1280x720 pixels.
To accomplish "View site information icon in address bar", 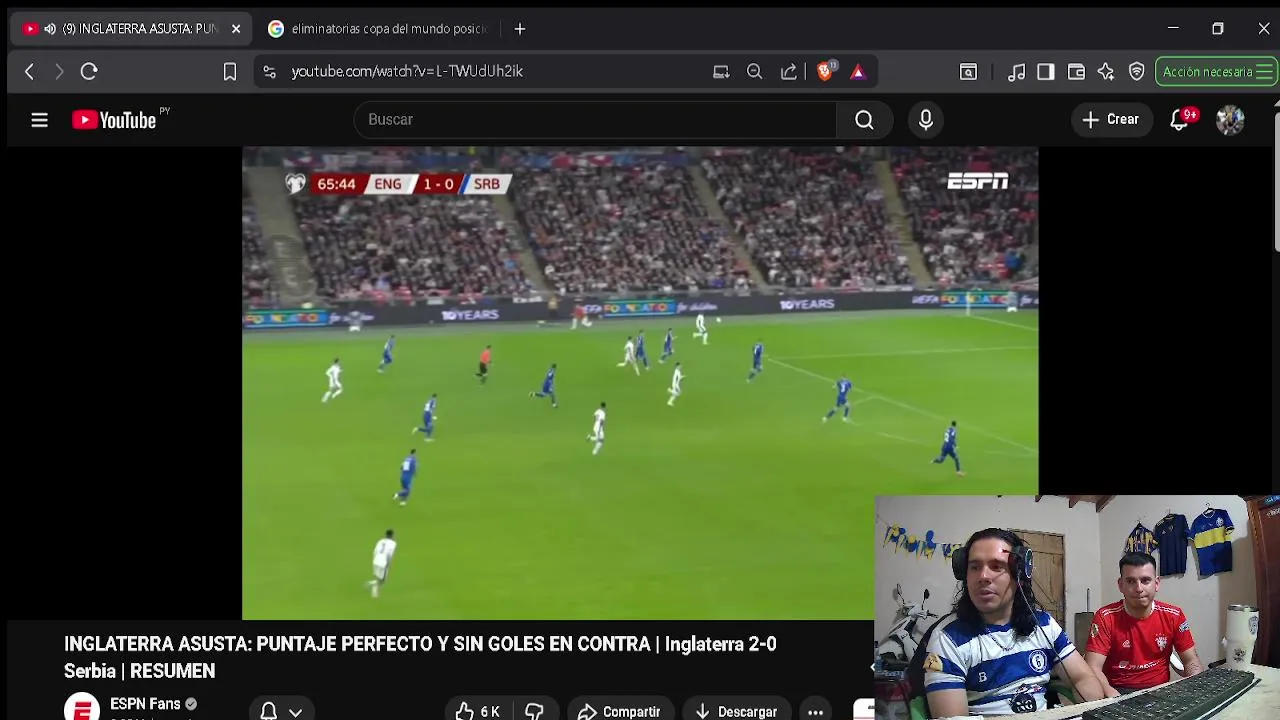I will (x=270, y=71).
